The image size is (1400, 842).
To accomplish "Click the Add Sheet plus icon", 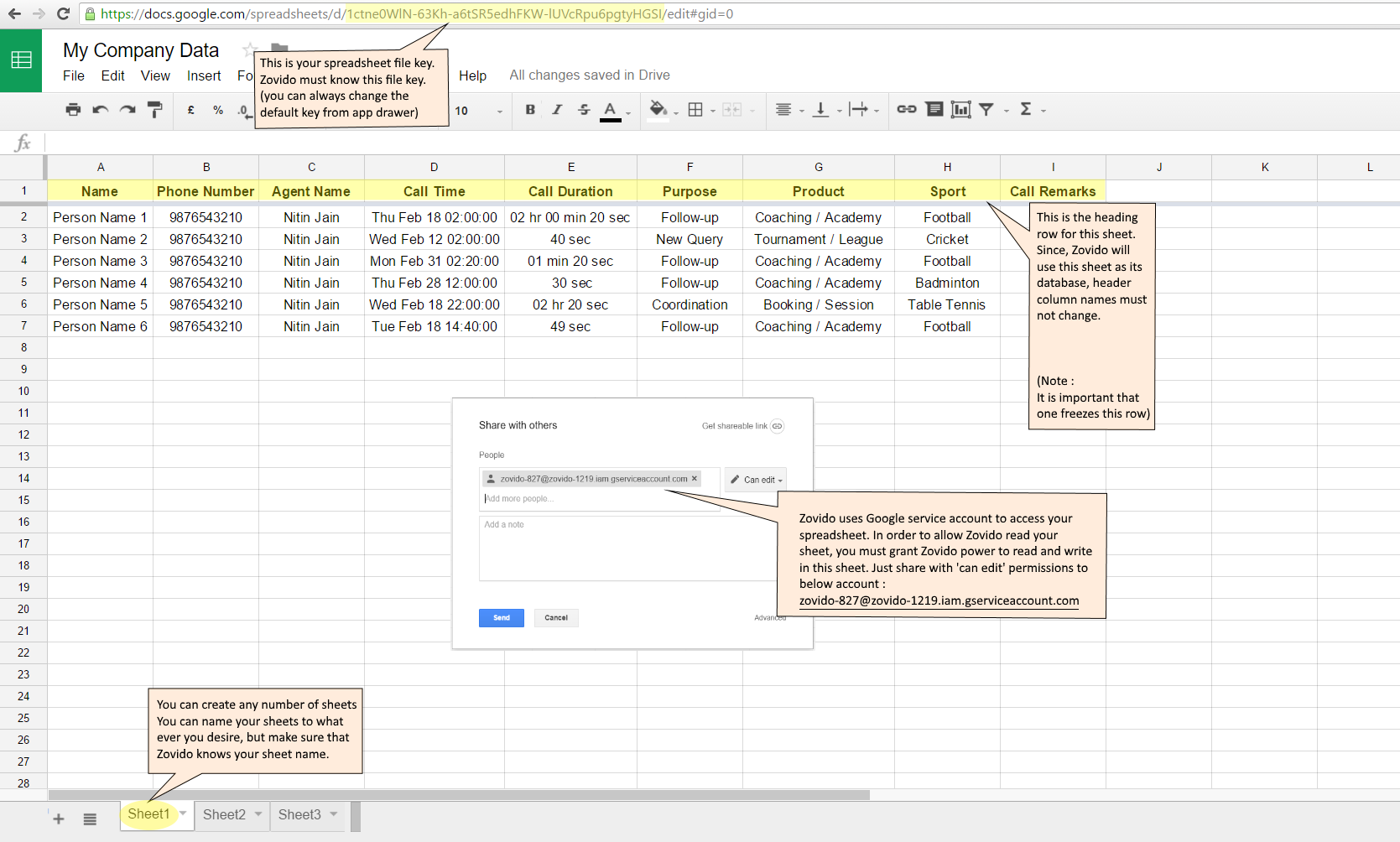I will 59,819.
